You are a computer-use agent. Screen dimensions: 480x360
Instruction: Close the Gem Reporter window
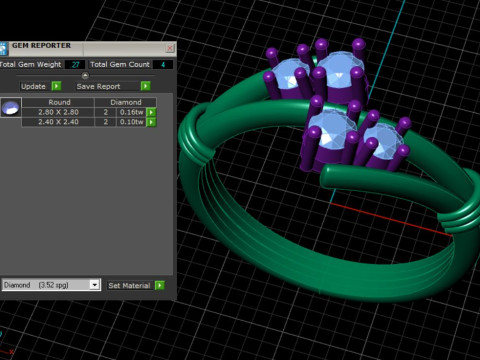click(170, 48)
